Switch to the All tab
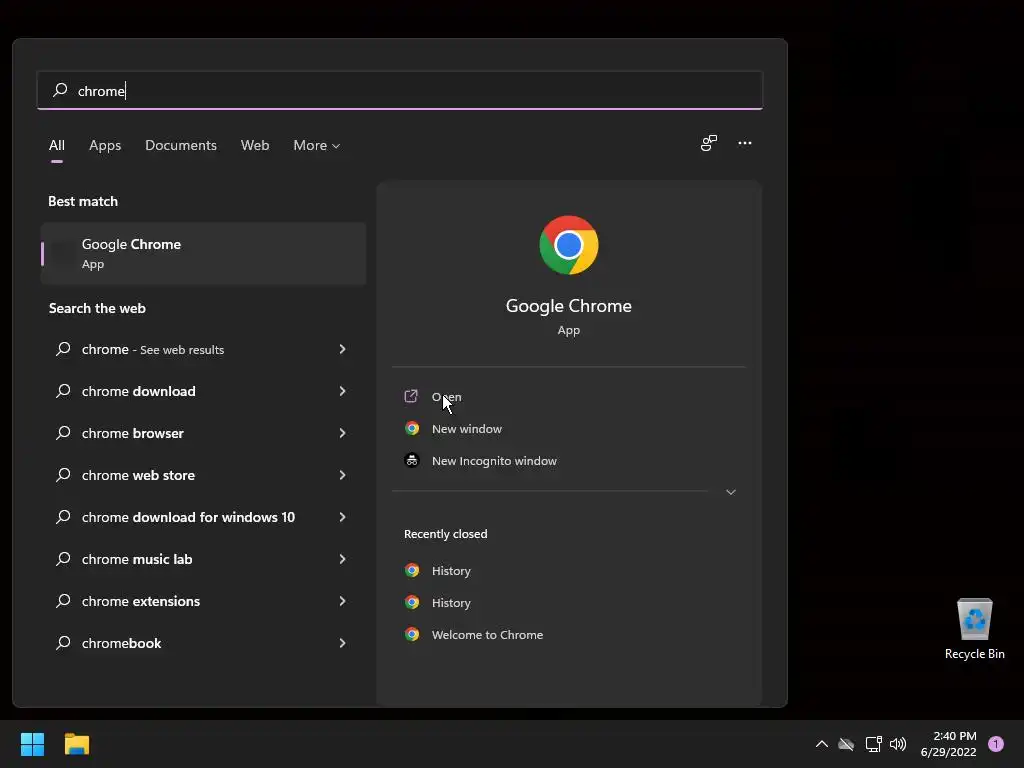 pyautogui.click(x=57, y=146)
